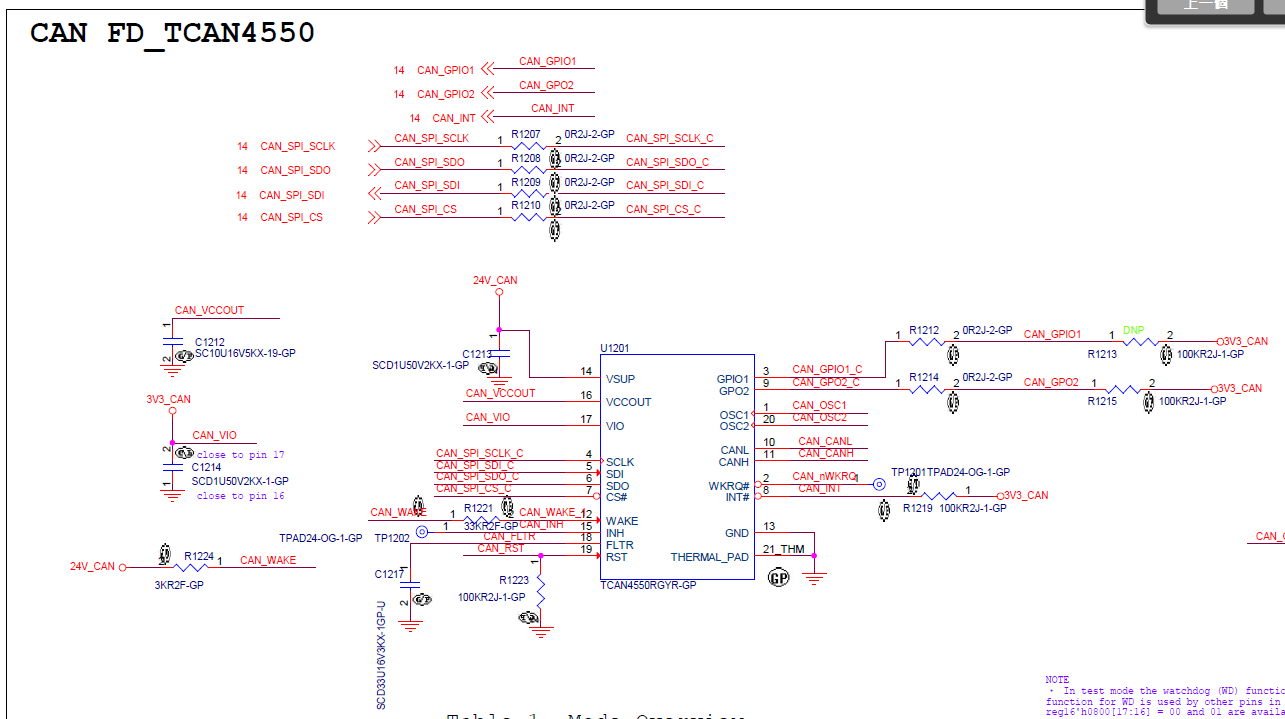Viewport: 1285px width, 719px height.
Task: Select resistor label R1223
Action: pos(514,580)
